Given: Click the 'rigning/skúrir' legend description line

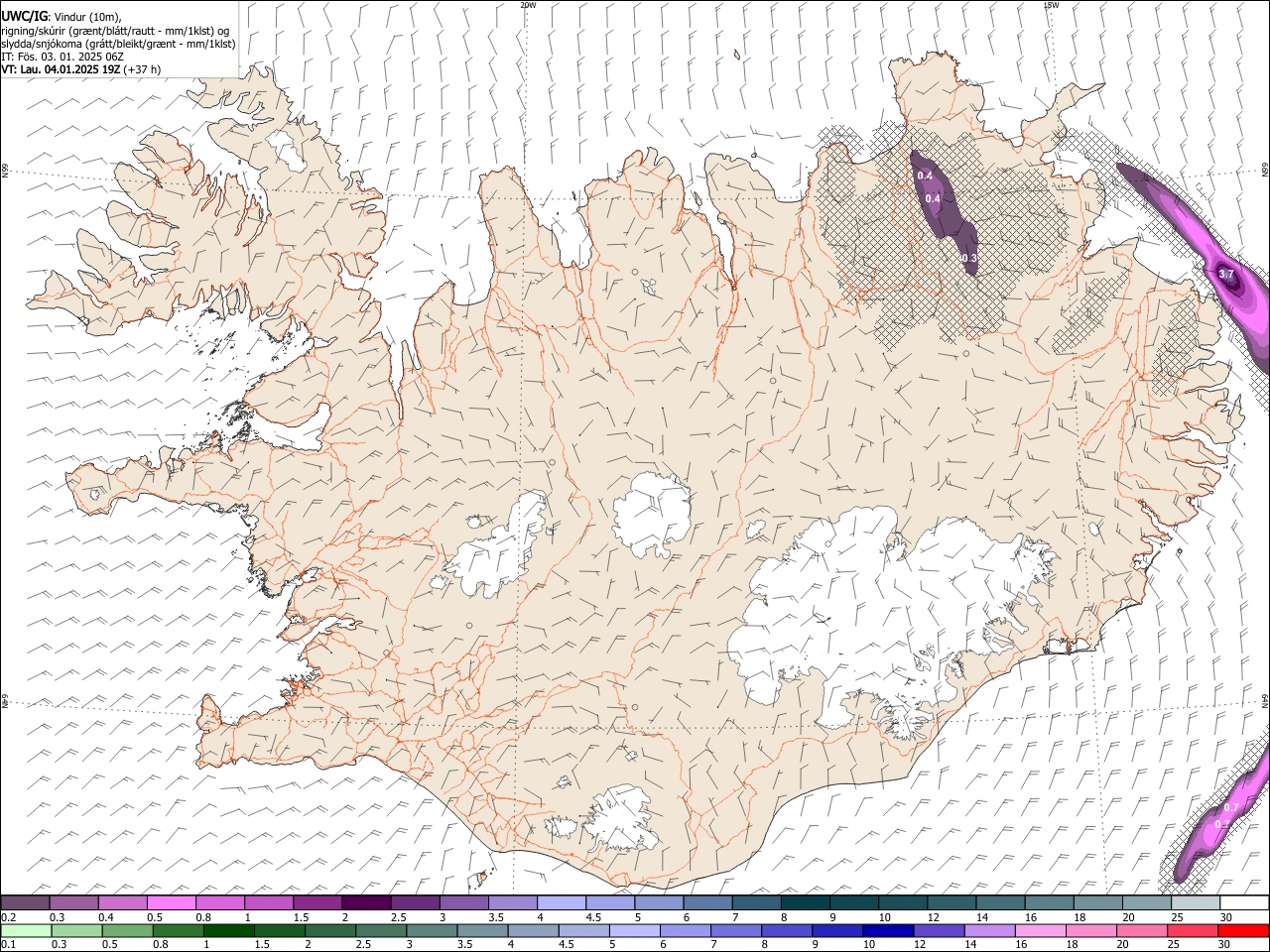Looking at the screenshot, I should (x=116, y=31).
